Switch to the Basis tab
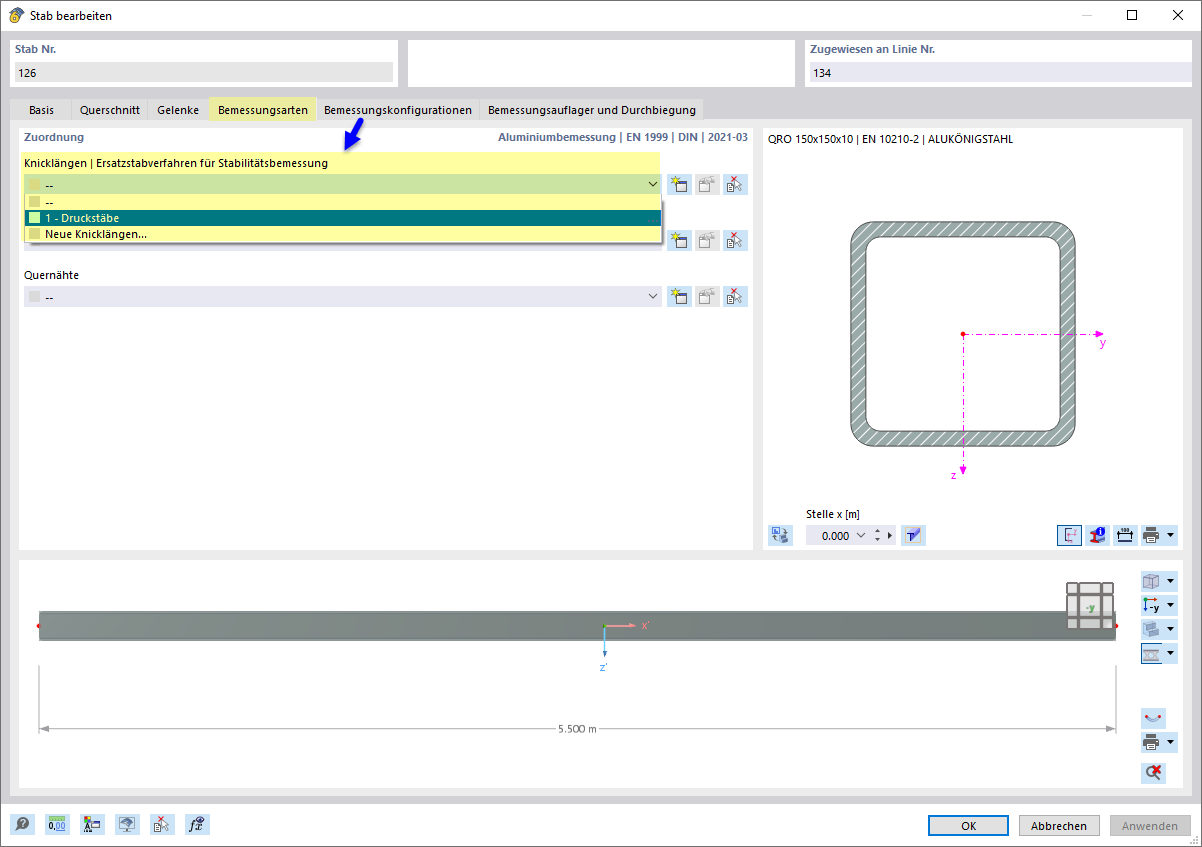1202x847 pixels. click(x=41, y=110)
